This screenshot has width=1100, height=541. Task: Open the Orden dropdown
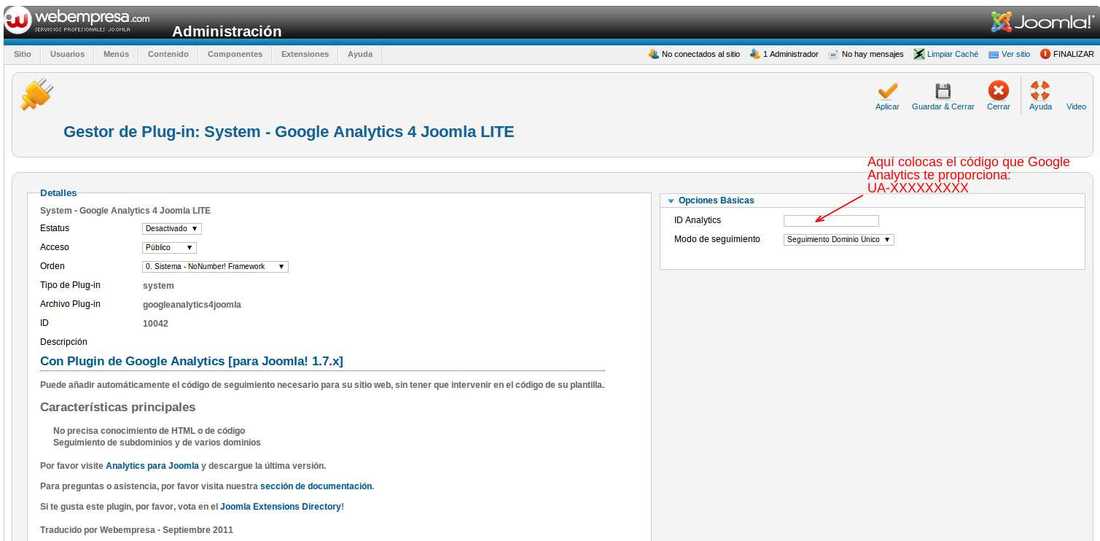pyautogui.click(x=215, y=267)
